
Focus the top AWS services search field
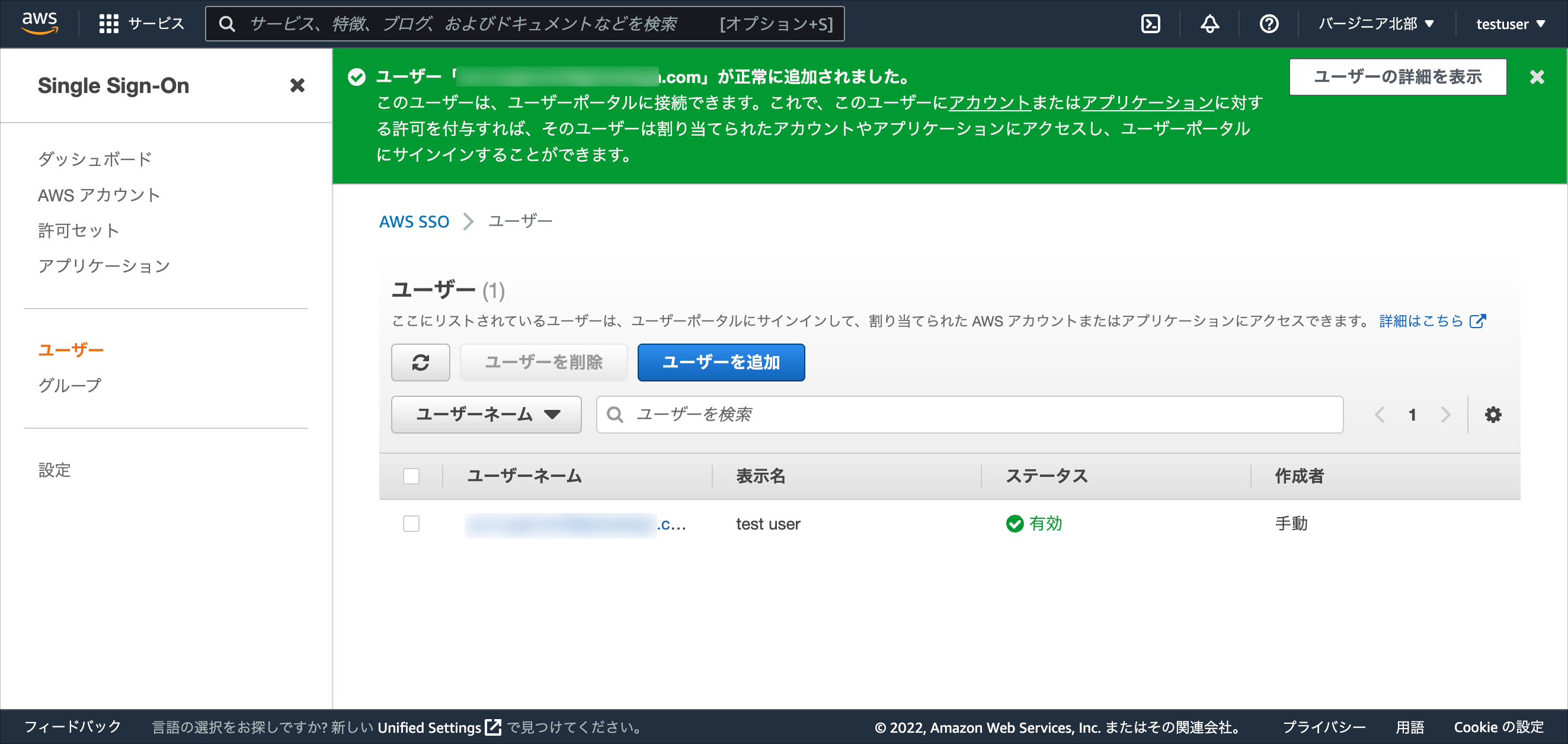(524, 24)
